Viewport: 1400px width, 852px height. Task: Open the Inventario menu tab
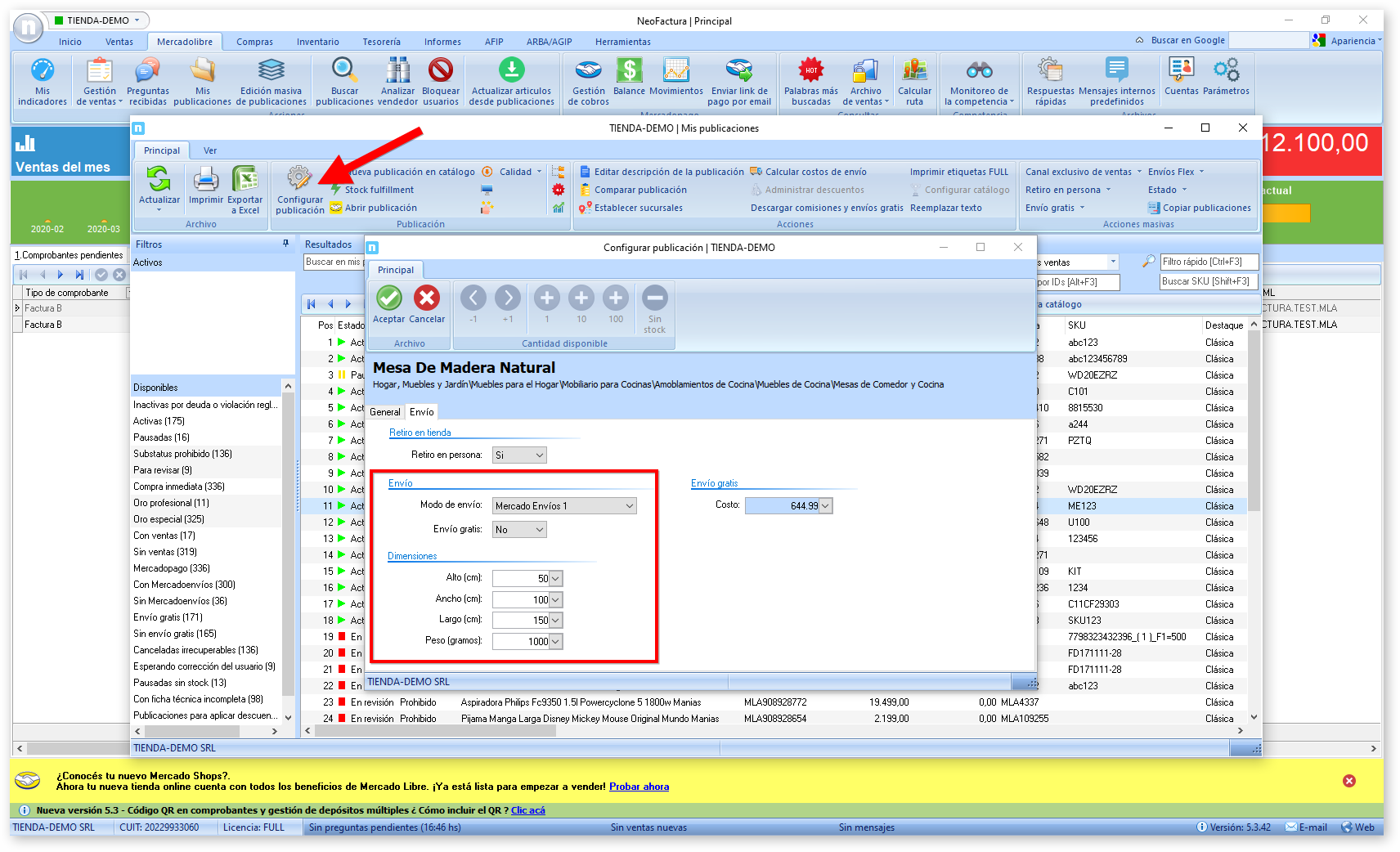317,42
